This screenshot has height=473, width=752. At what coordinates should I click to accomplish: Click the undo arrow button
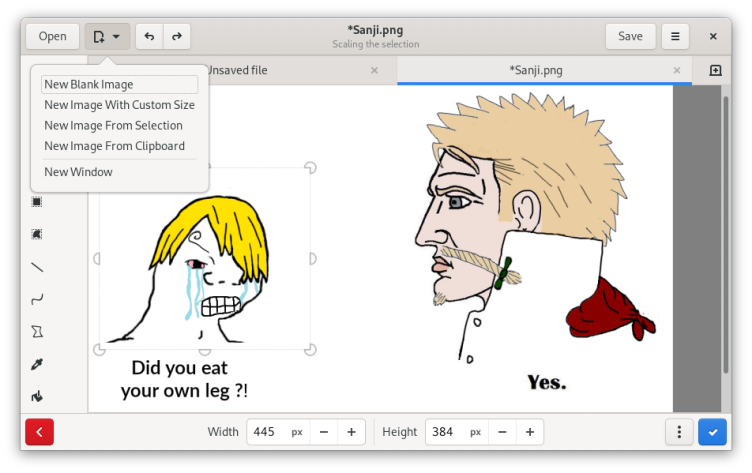point(149,36)
